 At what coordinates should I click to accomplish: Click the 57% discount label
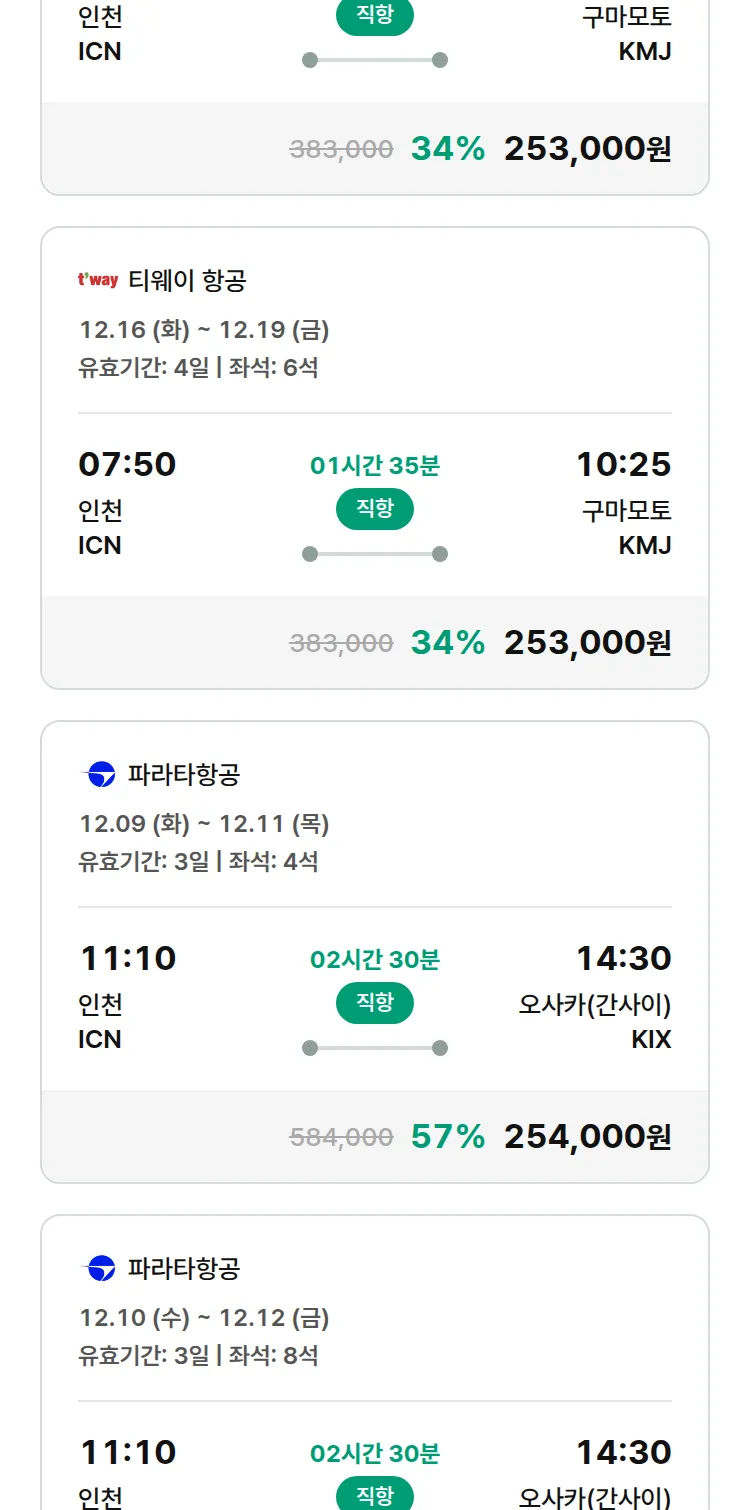click(x=447, y=1137)
